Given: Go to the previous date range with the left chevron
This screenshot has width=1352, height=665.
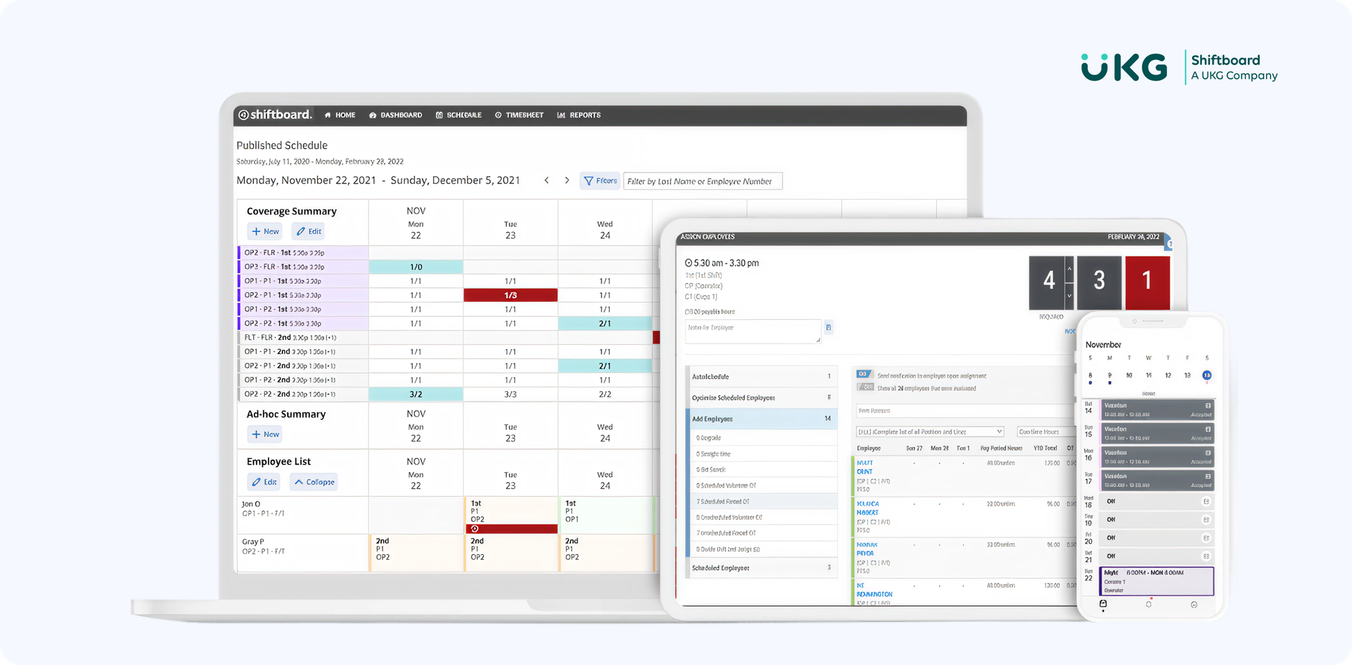Looking at the screenshot, I should (546, 181).
